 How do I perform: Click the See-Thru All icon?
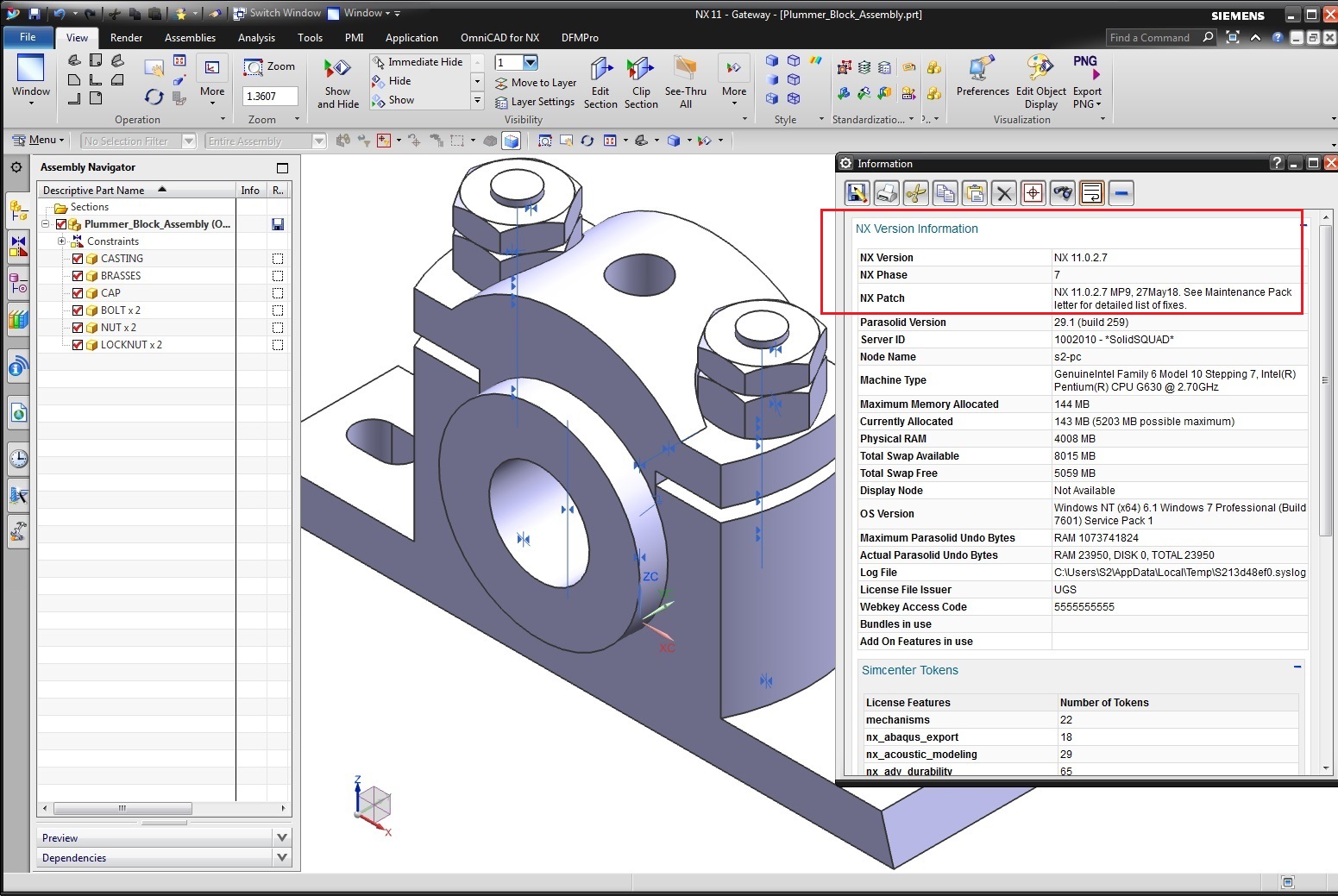pyautogui.click(x=686, y=84)
